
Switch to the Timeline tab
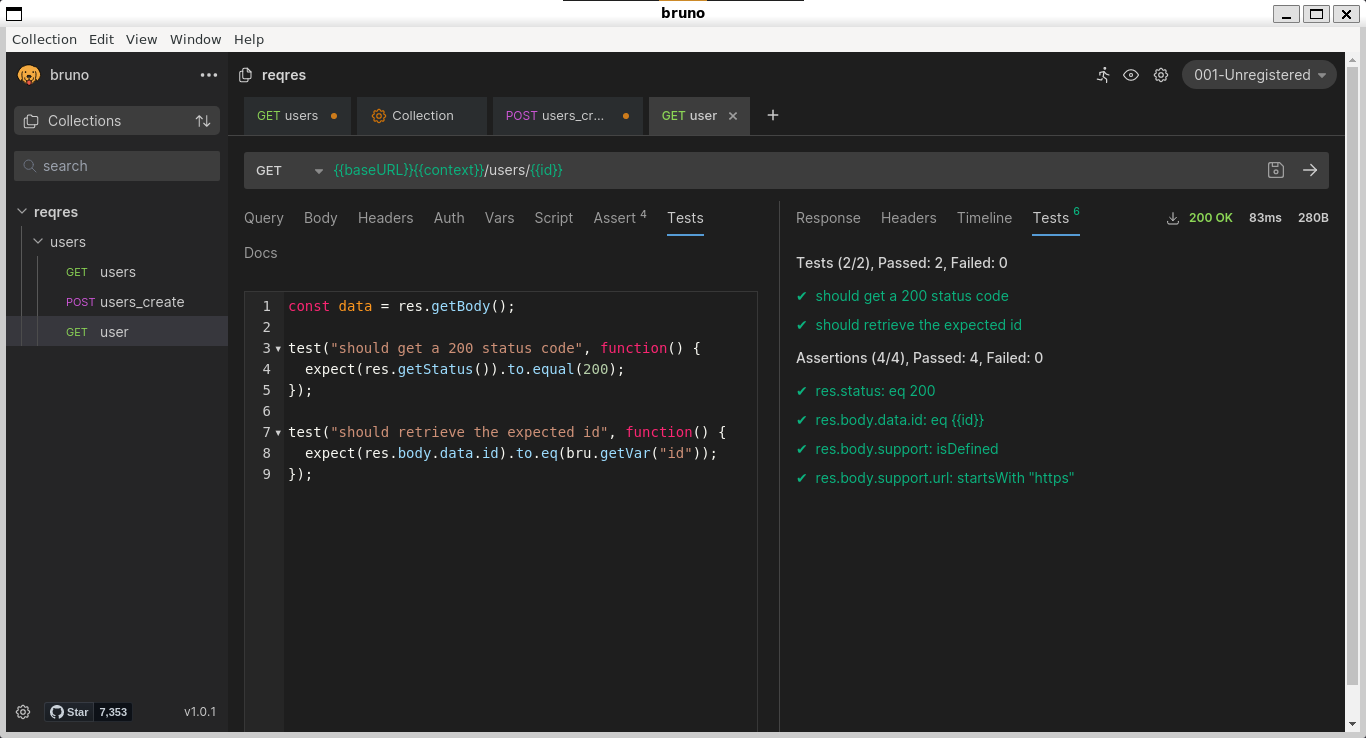tap(984, 217)
